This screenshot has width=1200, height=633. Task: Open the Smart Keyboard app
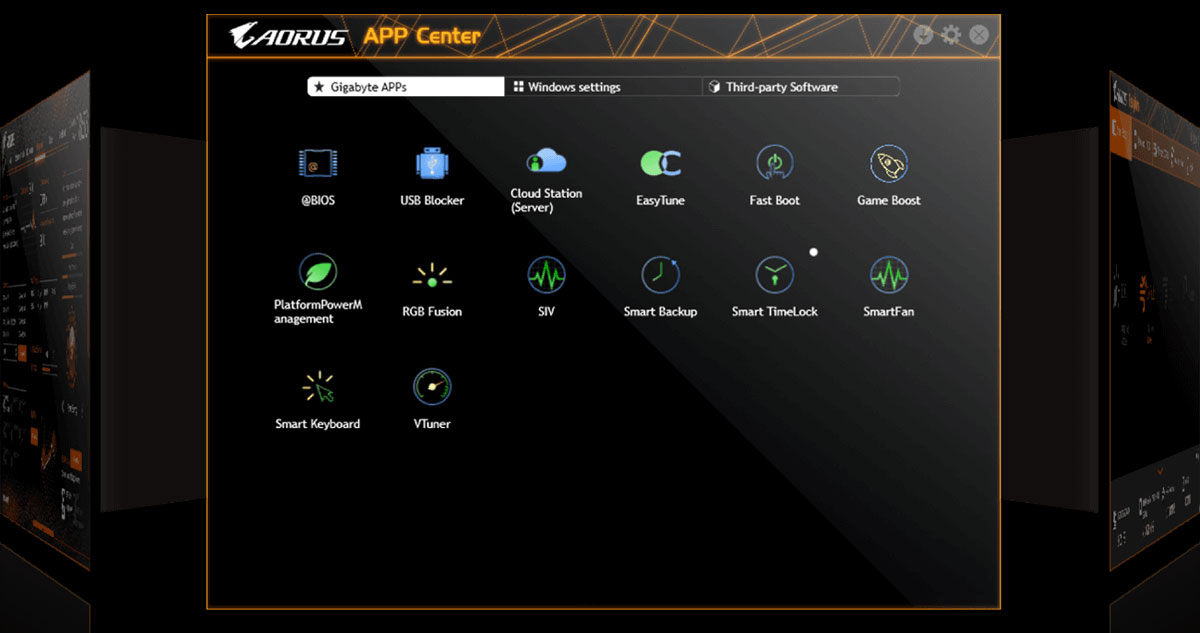pos(318,387)
